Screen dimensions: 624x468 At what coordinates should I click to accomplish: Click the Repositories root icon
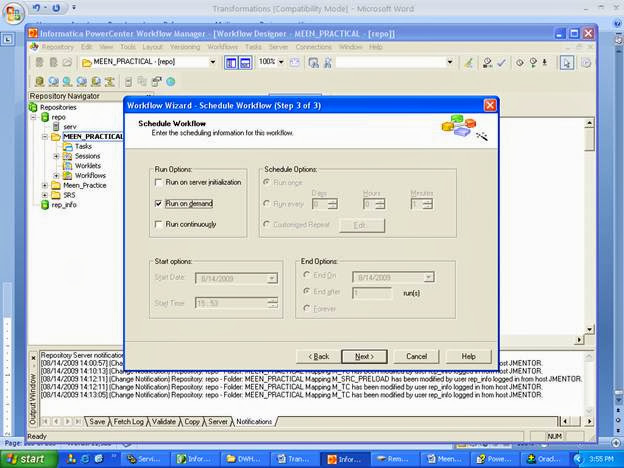tap(33, 107)
